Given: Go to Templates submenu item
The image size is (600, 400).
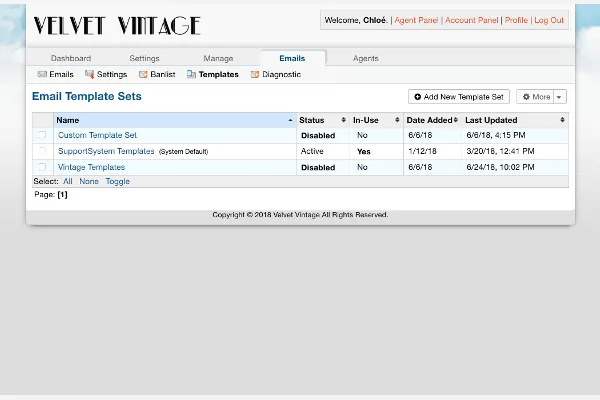Looking at the screenshot, I should (218, 74).
